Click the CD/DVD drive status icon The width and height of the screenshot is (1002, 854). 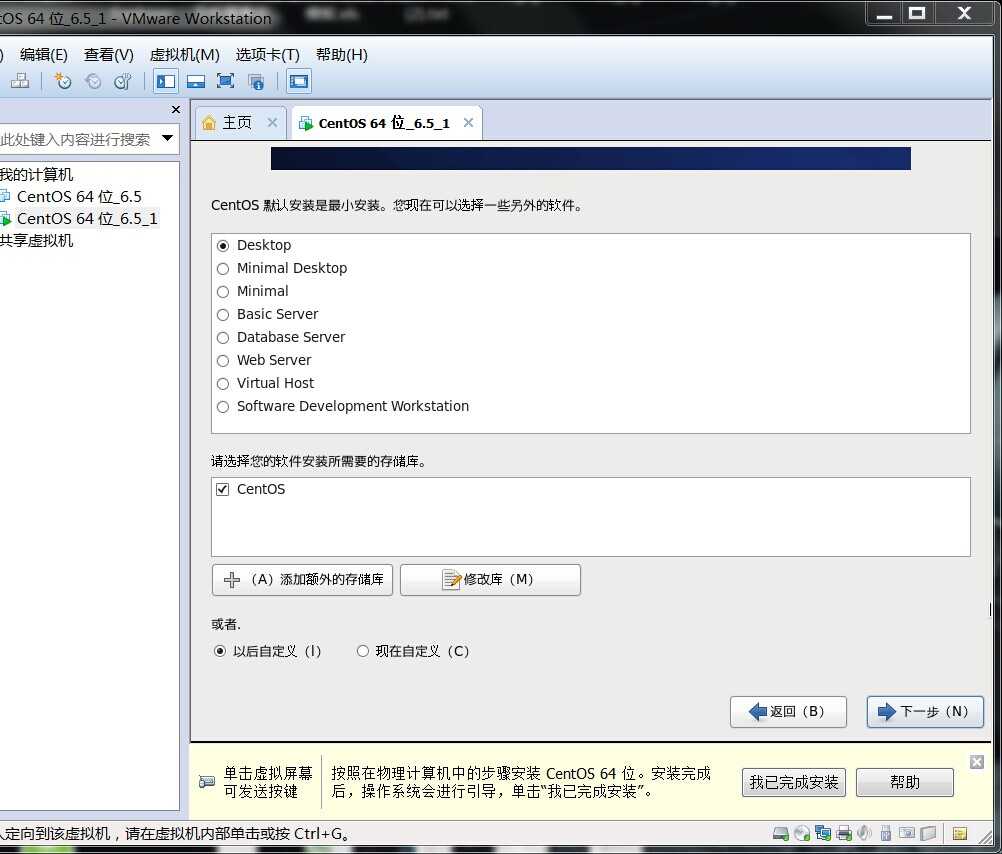point(802,833)
